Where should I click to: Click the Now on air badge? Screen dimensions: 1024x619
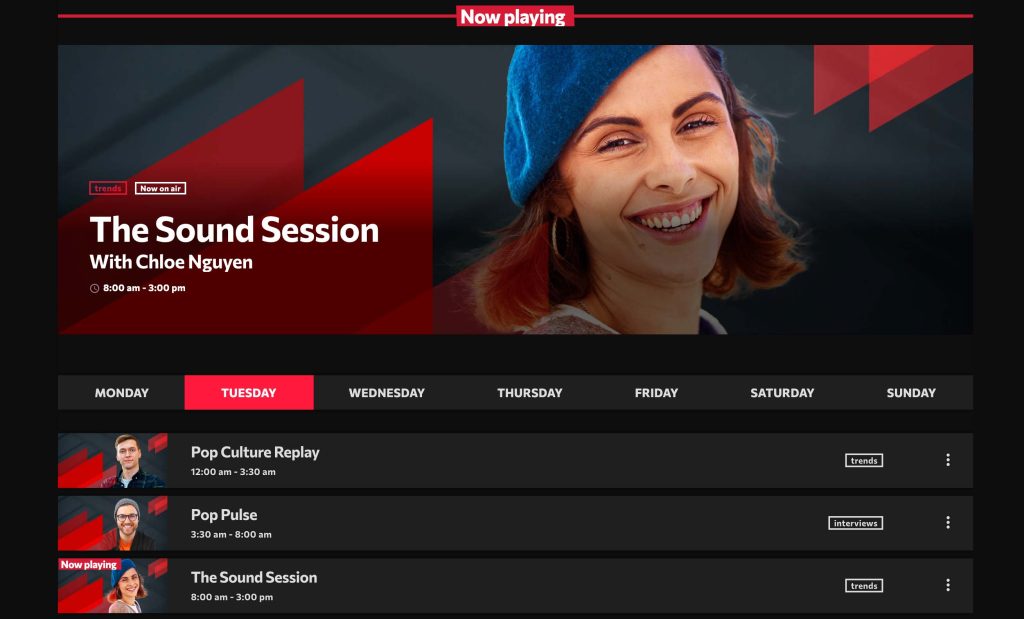(x=161, y=189)
